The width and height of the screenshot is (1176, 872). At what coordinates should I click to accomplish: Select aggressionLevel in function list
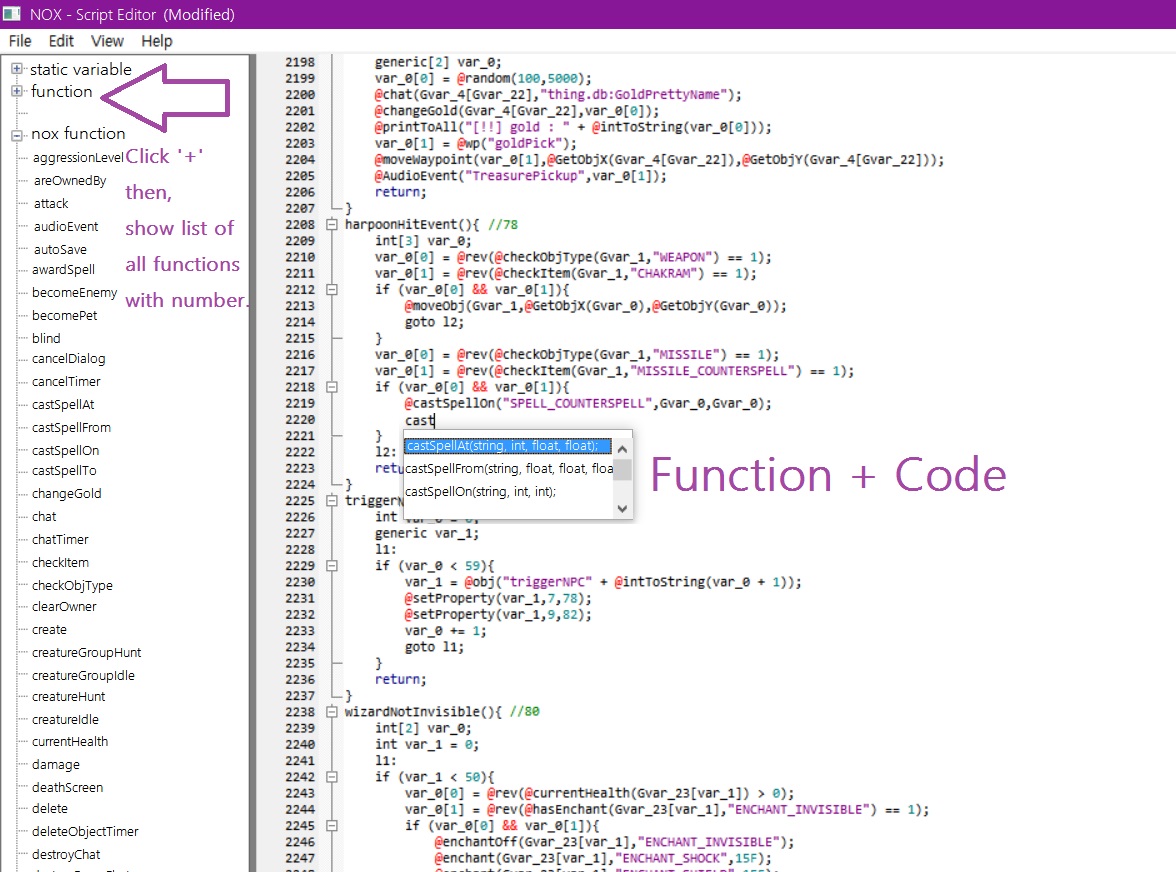78,157
